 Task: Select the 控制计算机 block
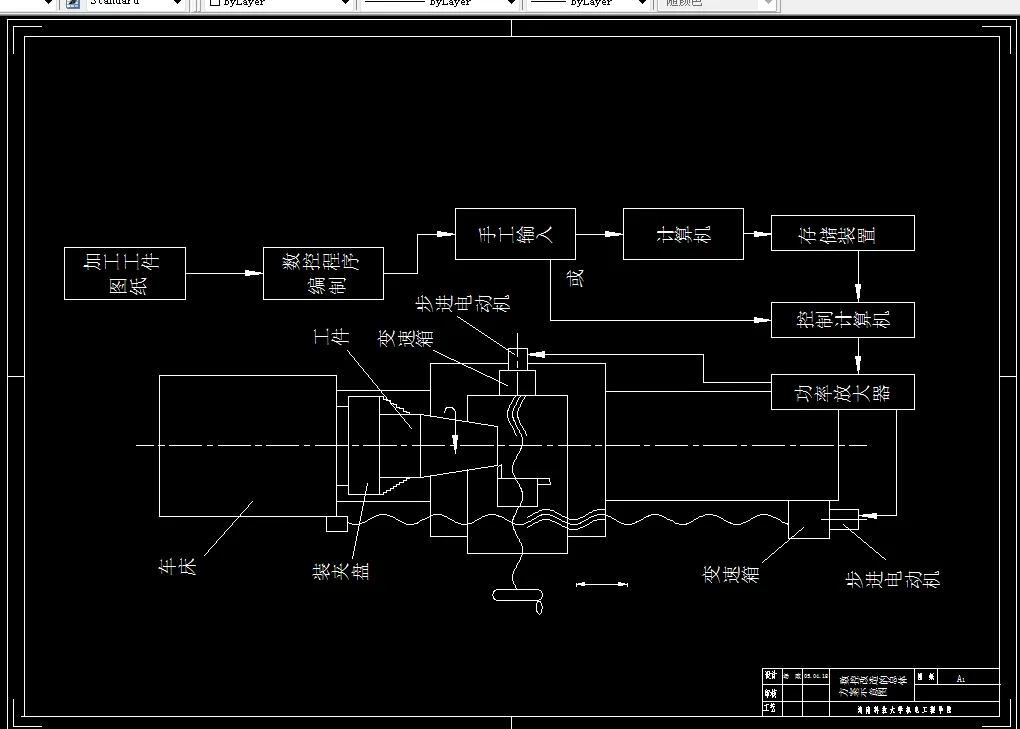pyautogui.click(x=843, y=320)
